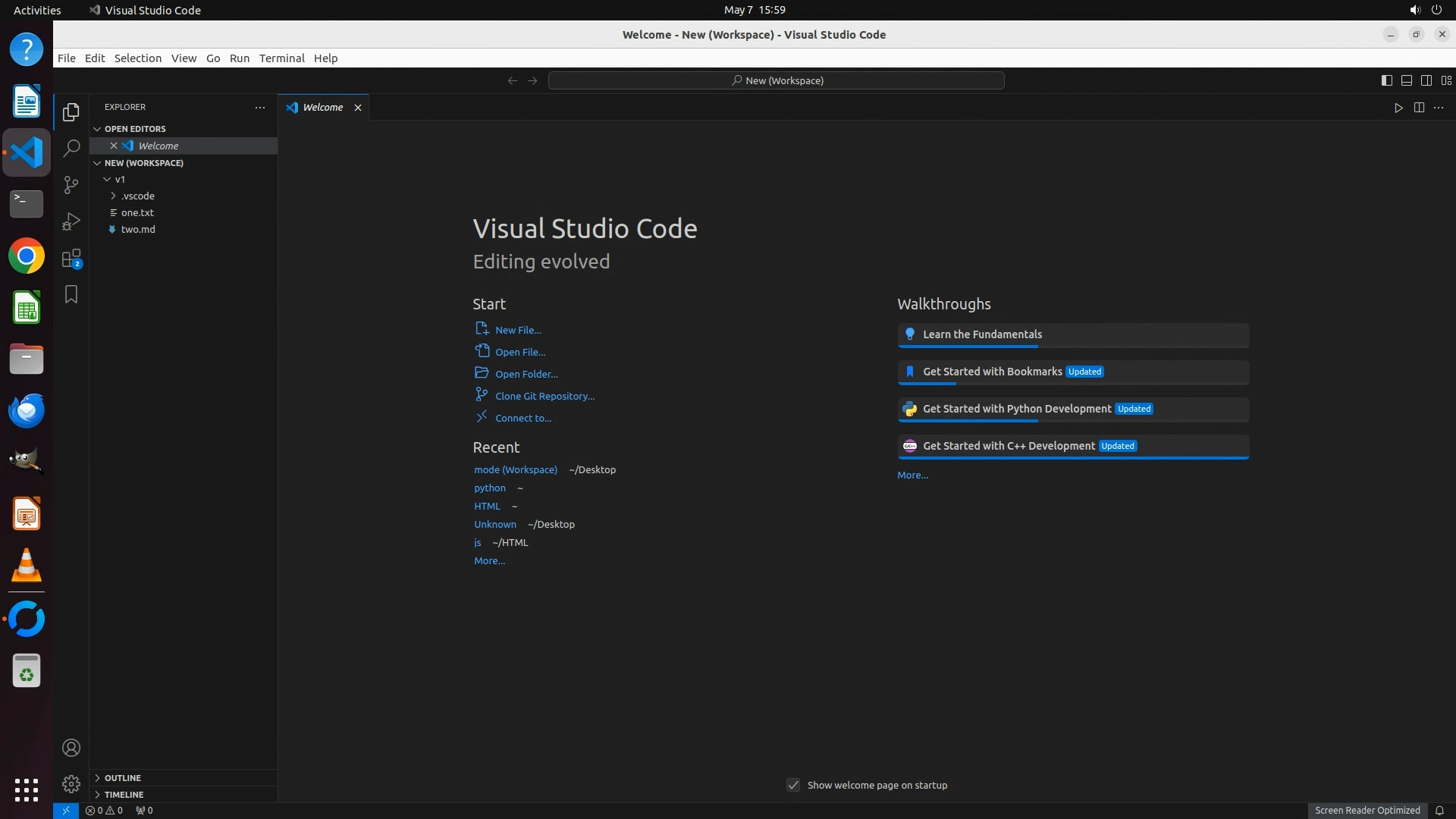Image resolution: width=1456 pixels, height=819 pixels.
Task: Open Run and Debug view icon
Action: tap(71, 221)
